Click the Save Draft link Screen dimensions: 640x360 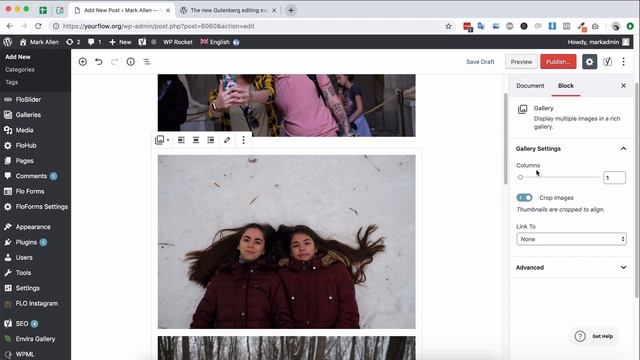tap(480, 62)
